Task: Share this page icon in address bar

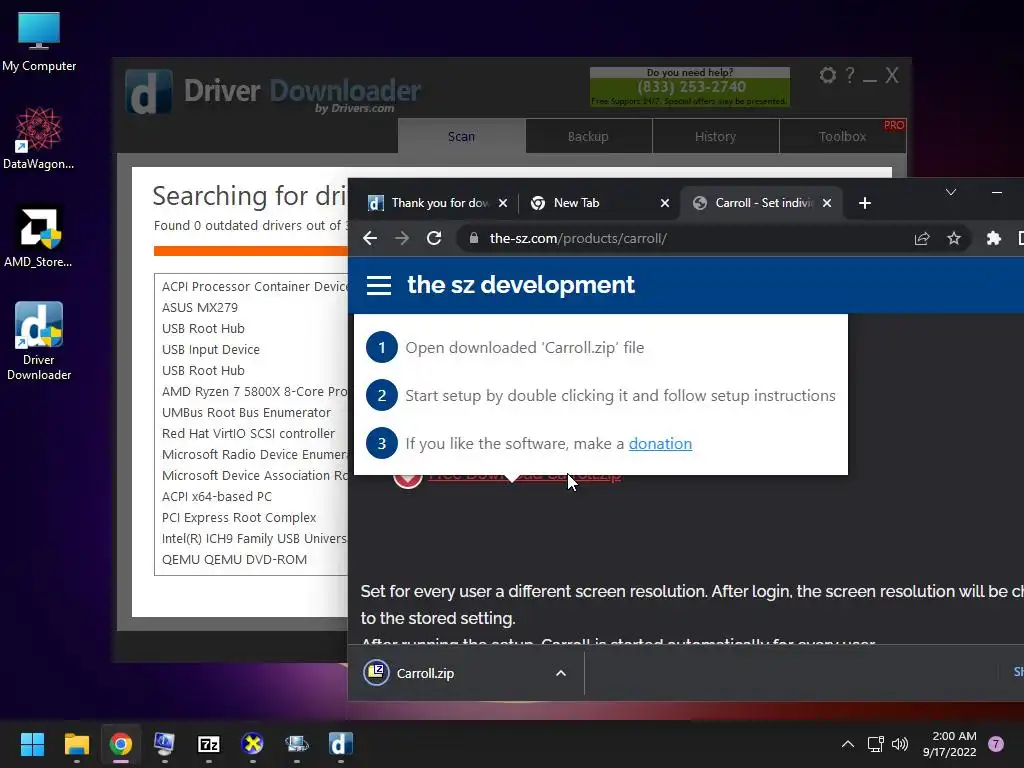Action: [x=921, y=238]
